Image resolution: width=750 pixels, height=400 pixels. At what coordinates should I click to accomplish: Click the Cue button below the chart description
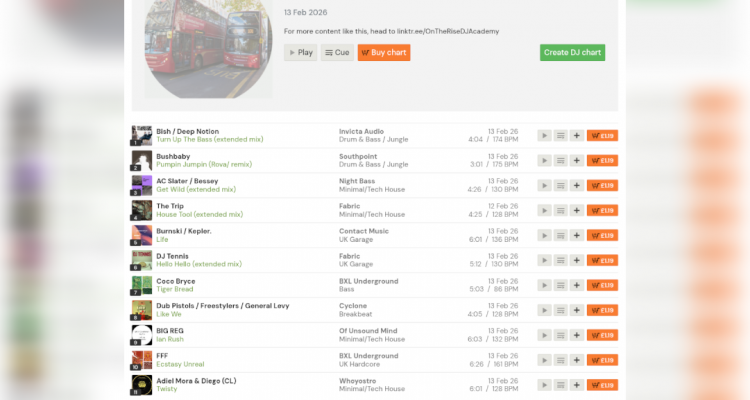pos(336,52)
